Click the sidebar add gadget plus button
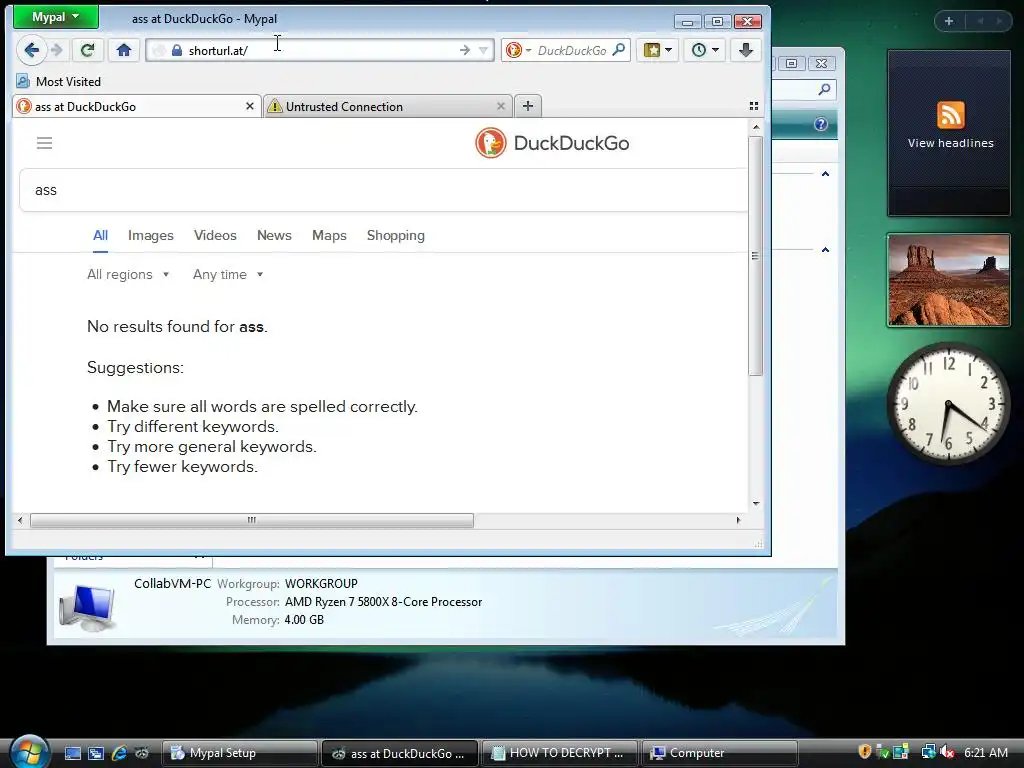Screen dimensions: 1024x768 tap(949, 21)
